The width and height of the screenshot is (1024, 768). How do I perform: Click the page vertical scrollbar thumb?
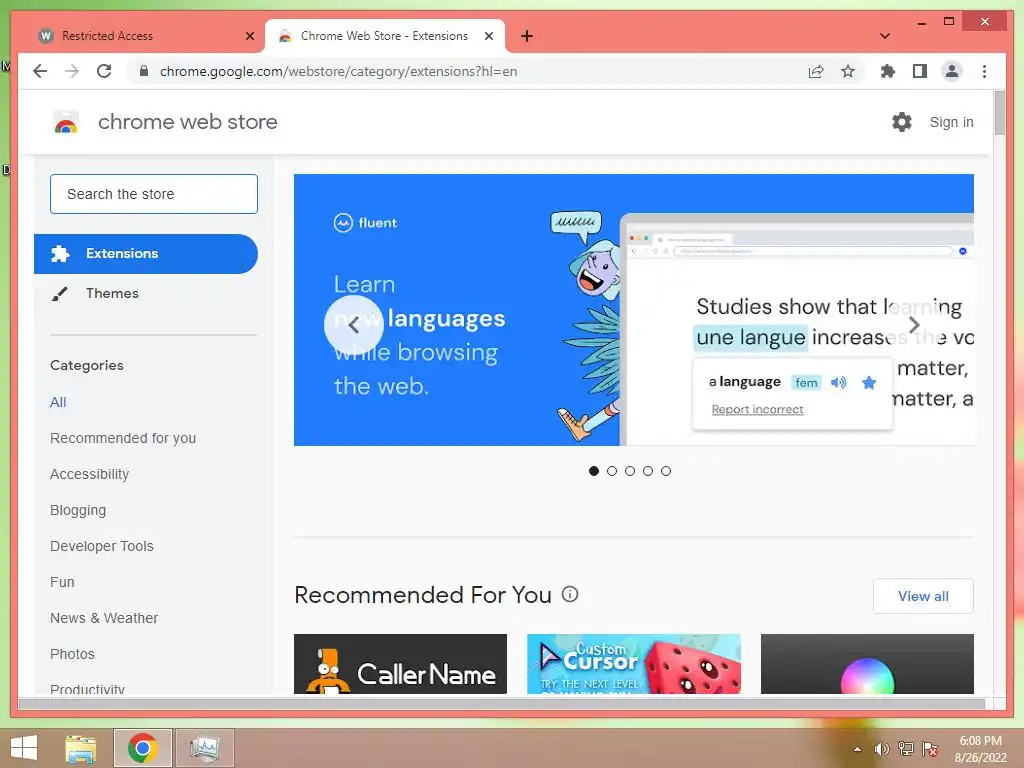pos(999,112)
